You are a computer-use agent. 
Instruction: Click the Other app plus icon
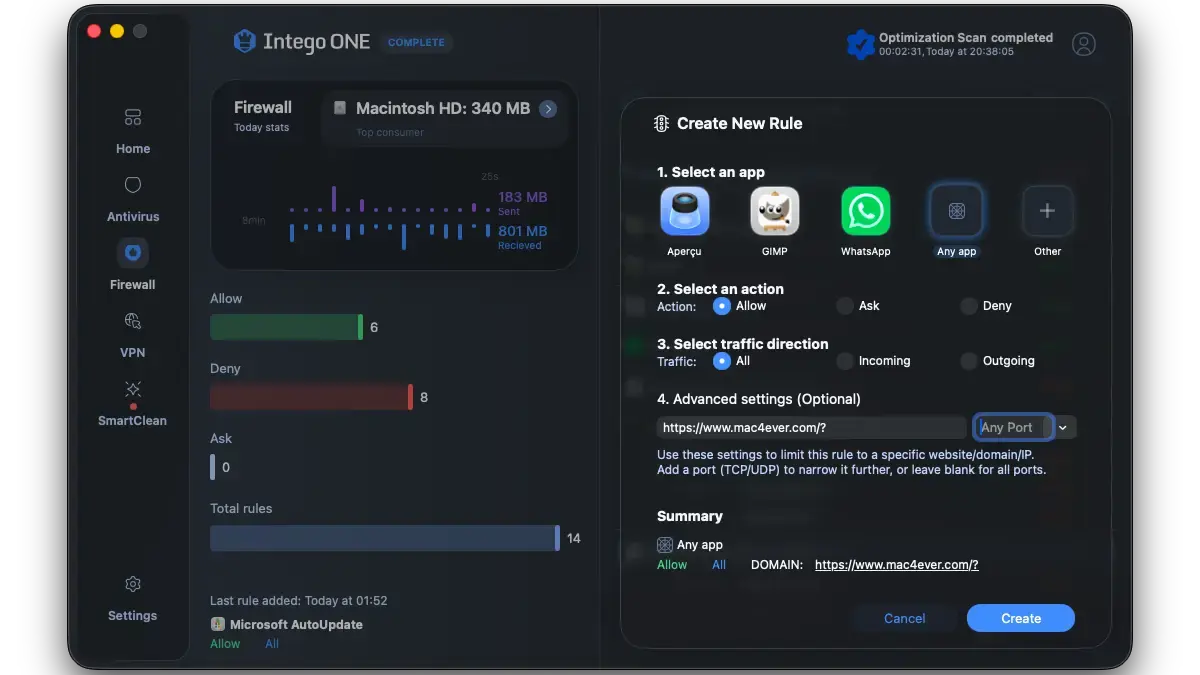pyautogui.click(x=1047, y=211)
